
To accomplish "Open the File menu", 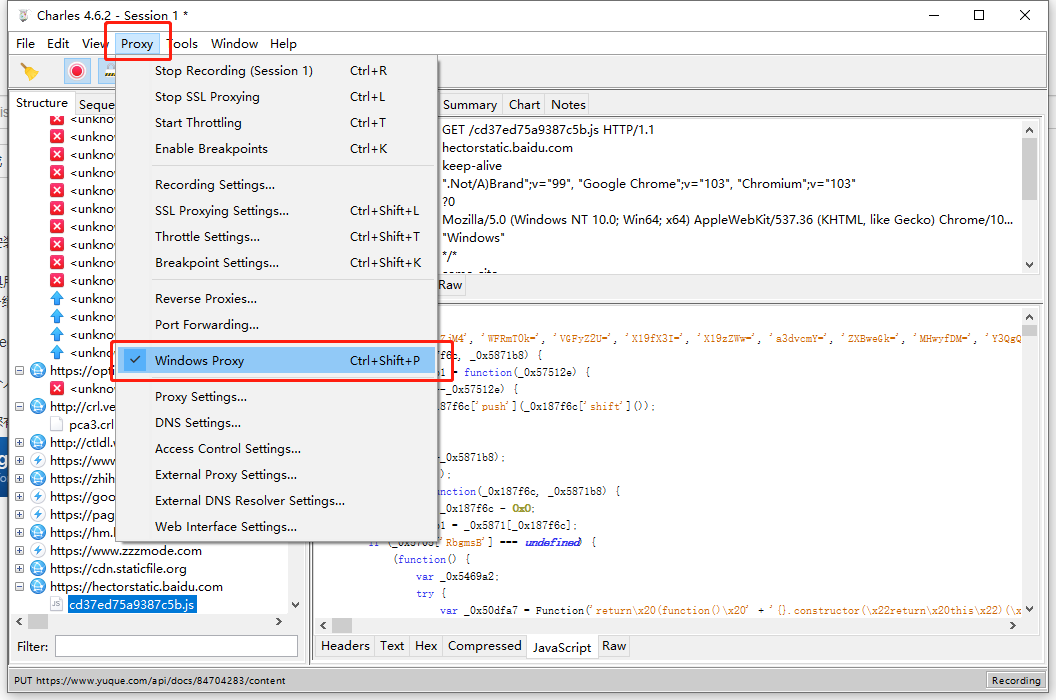I will pyautogui.click(x=26, y=44).
